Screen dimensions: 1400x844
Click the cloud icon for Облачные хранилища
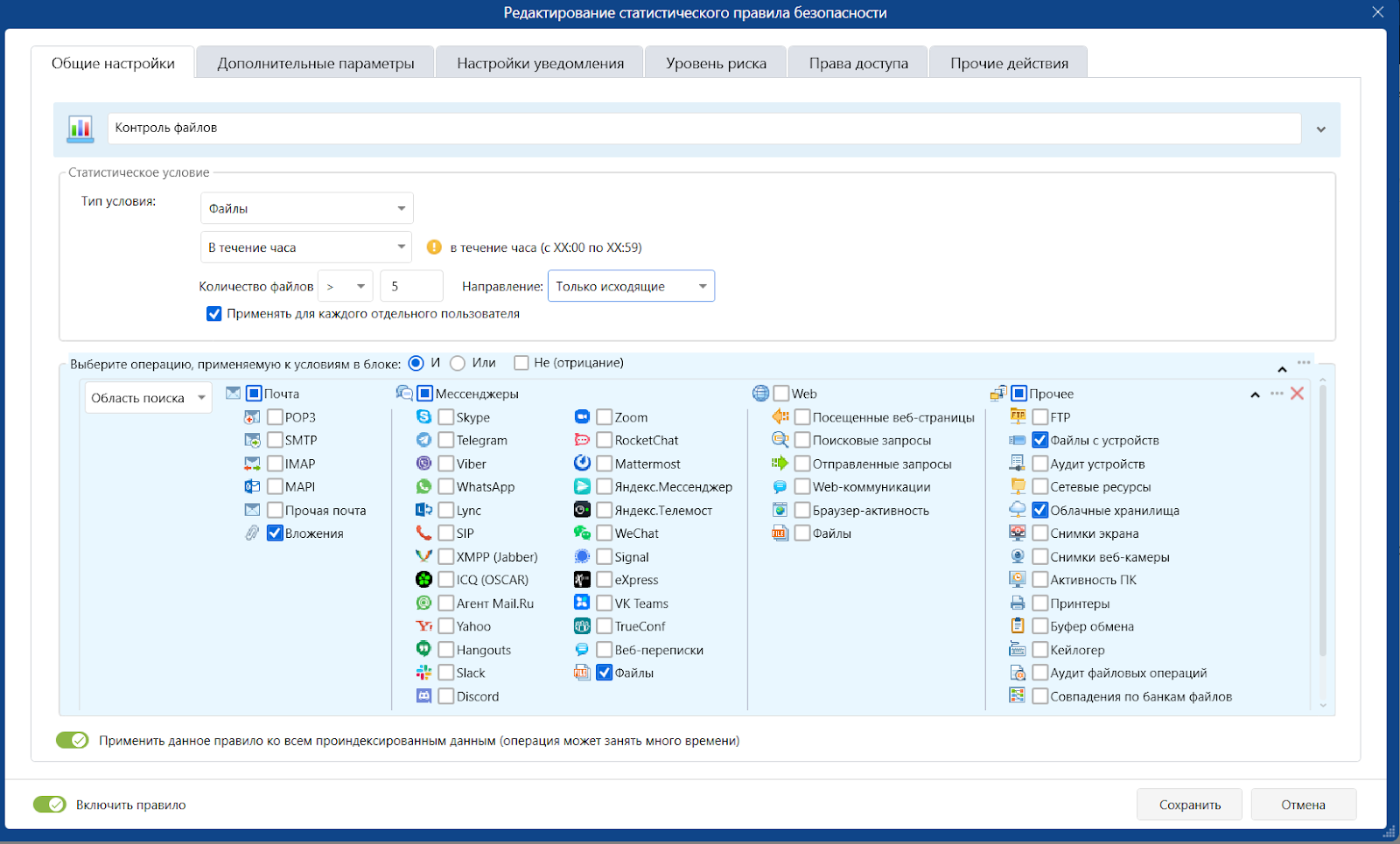[1018, 509]
